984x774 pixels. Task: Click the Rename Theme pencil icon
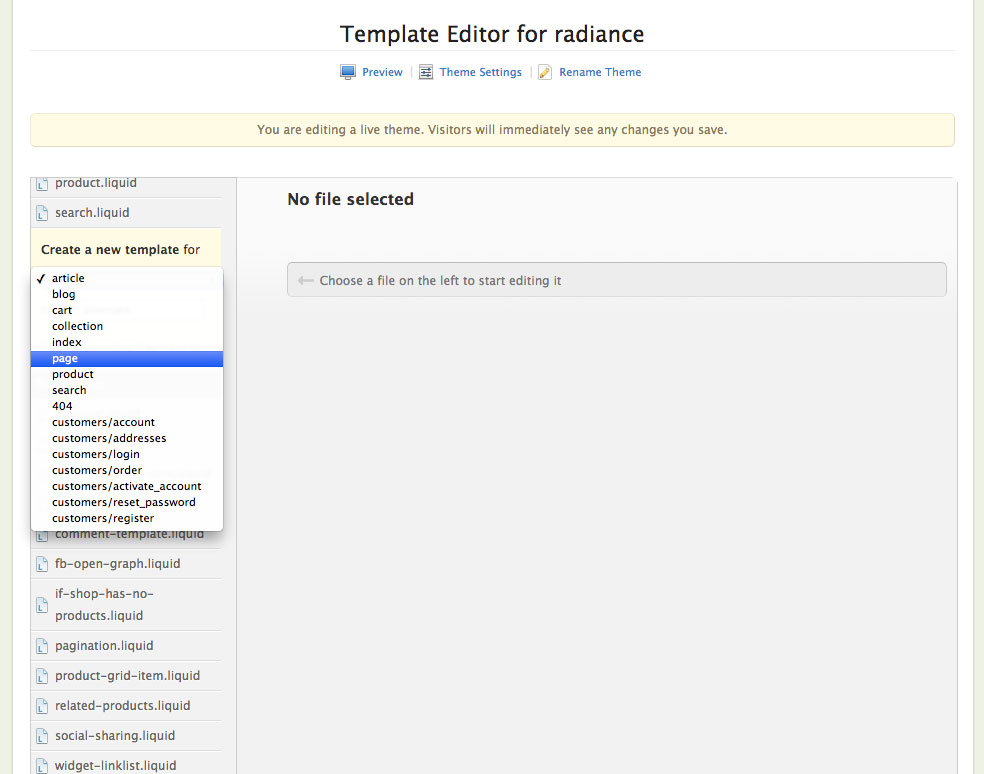point(545,71)
